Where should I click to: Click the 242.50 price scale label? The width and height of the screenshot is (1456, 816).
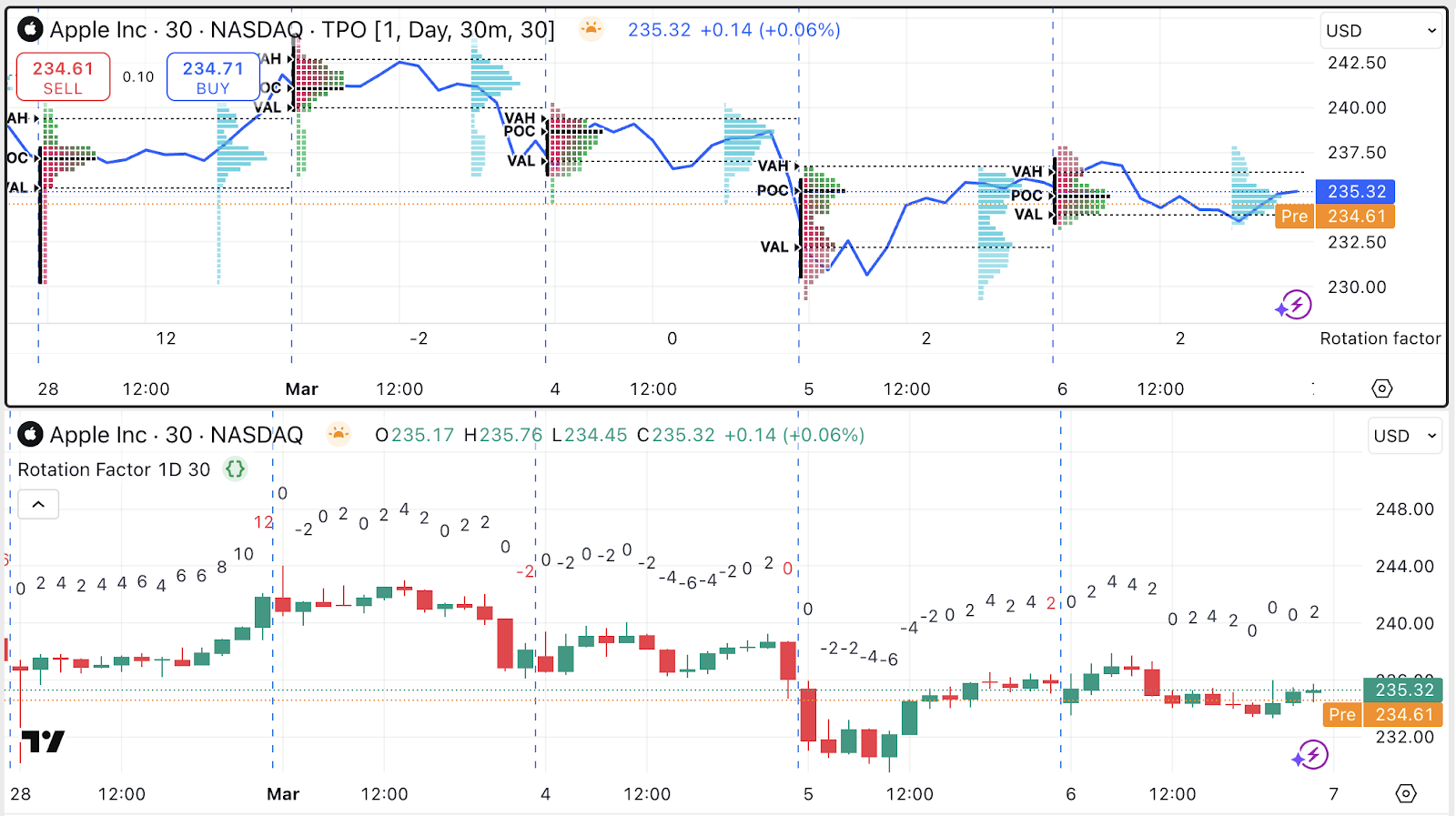[1357, 63]
